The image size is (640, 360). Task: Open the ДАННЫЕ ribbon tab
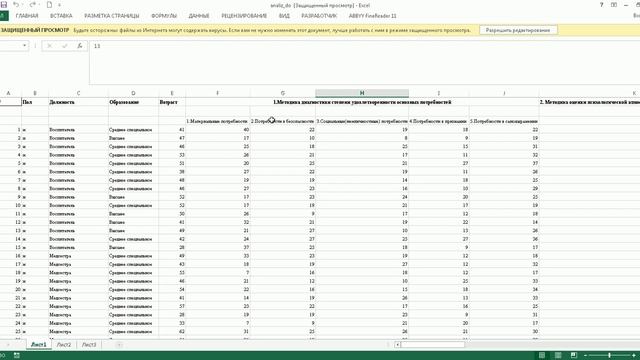coord(199,16)
